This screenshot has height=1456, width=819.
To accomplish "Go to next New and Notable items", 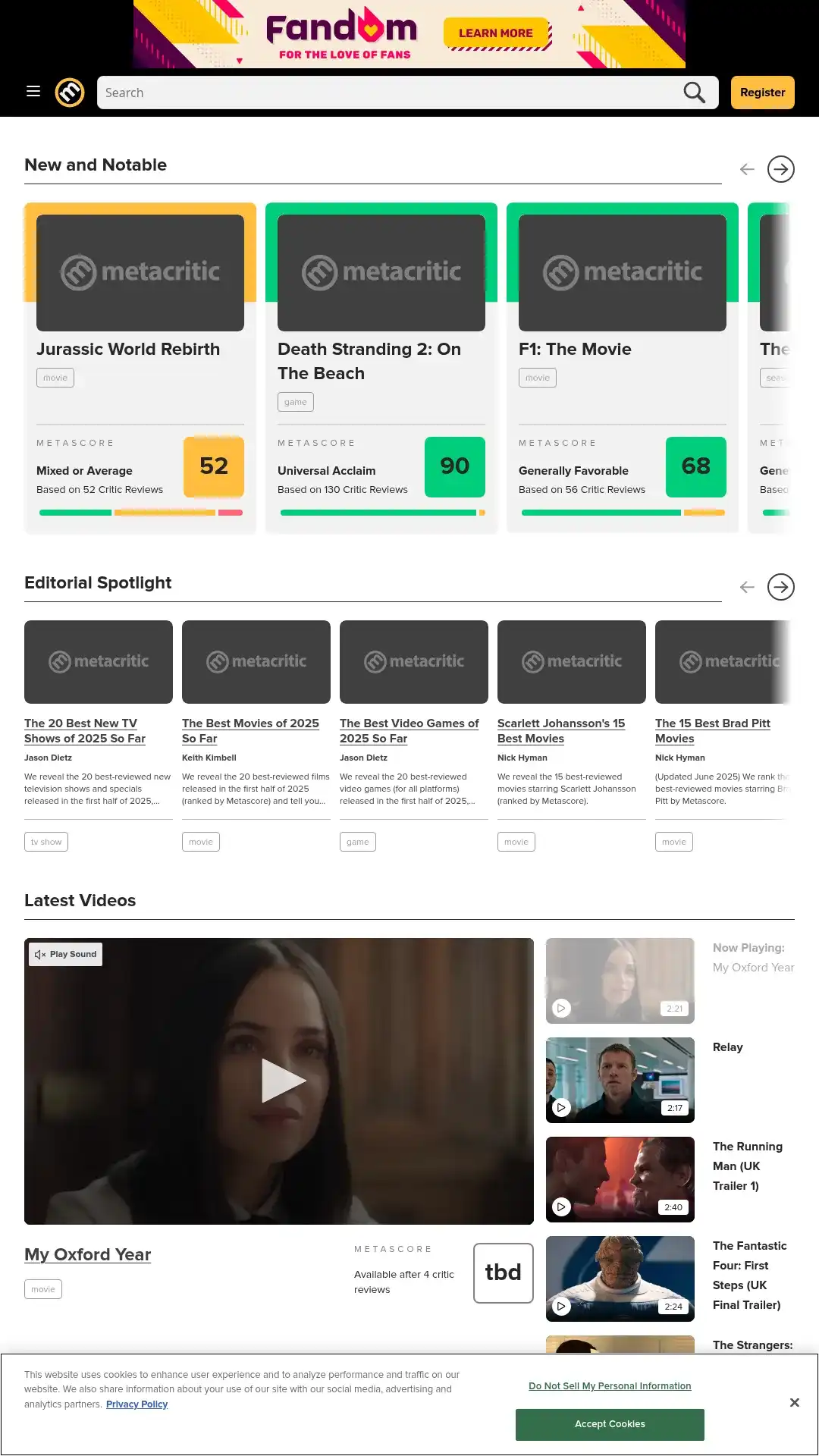I will [x=780, y=169].
